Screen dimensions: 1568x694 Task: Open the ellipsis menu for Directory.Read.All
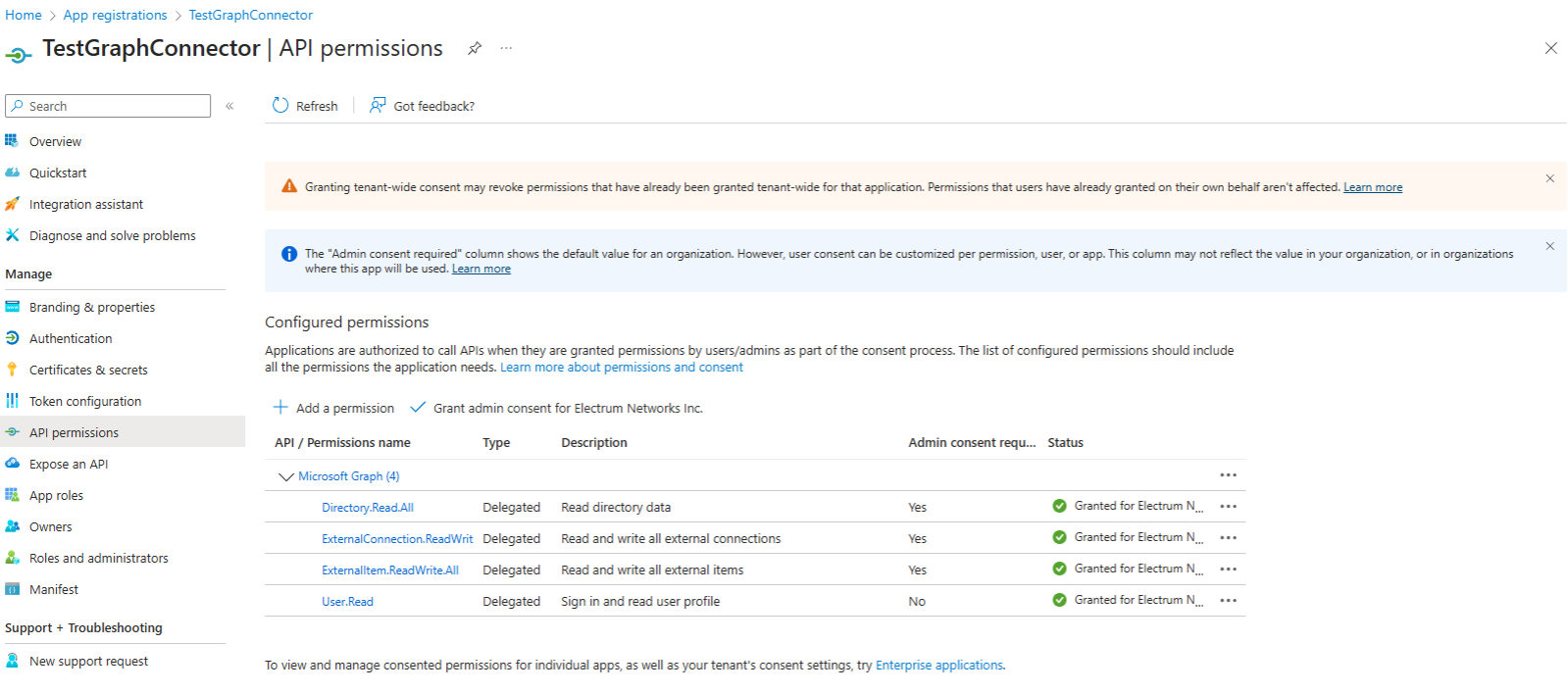(1228, 506)
